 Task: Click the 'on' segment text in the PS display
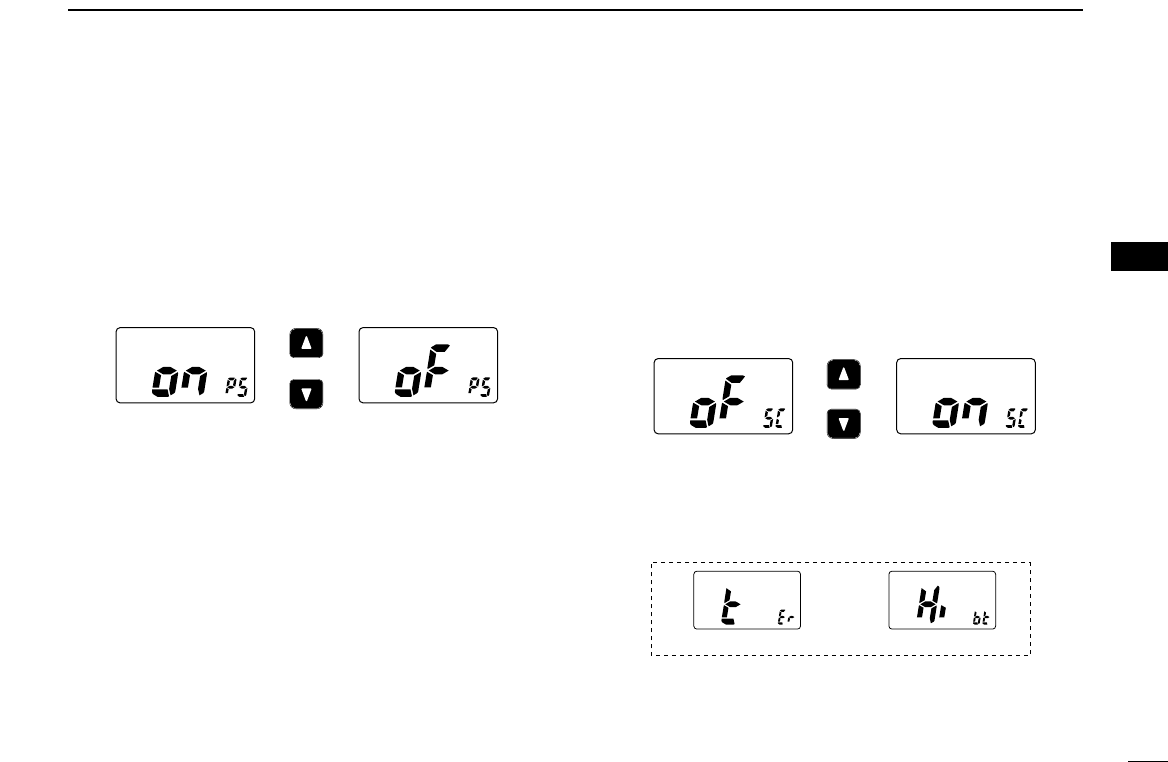coord(180,382)
